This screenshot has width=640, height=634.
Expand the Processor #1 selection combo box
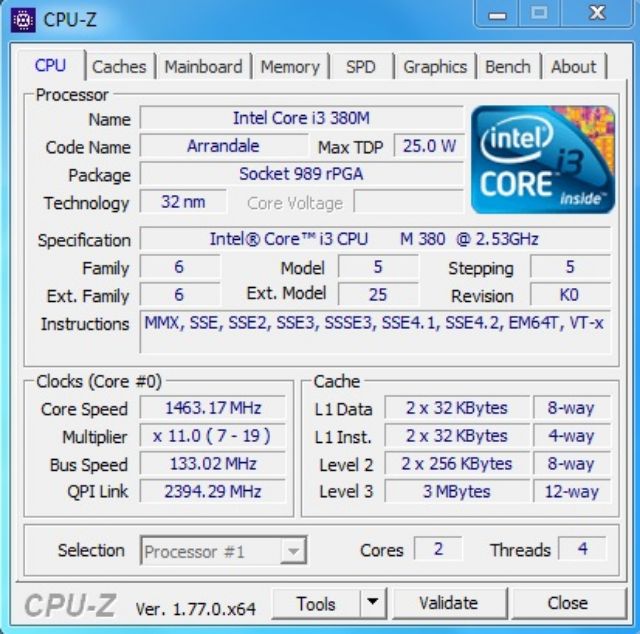223,551
